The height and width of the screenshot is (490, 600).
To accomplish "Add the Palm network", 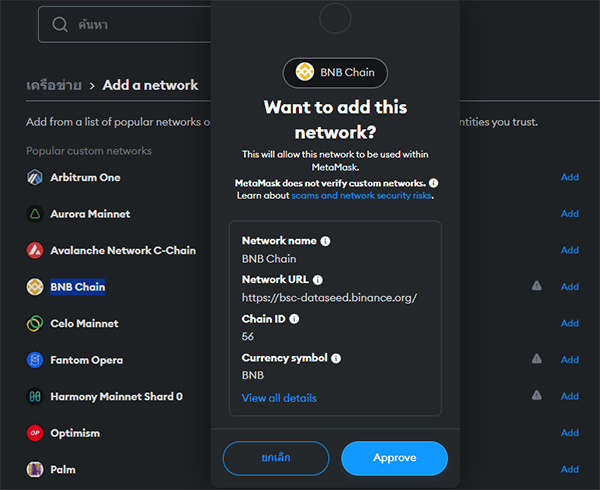I will (x=569, y=469).
